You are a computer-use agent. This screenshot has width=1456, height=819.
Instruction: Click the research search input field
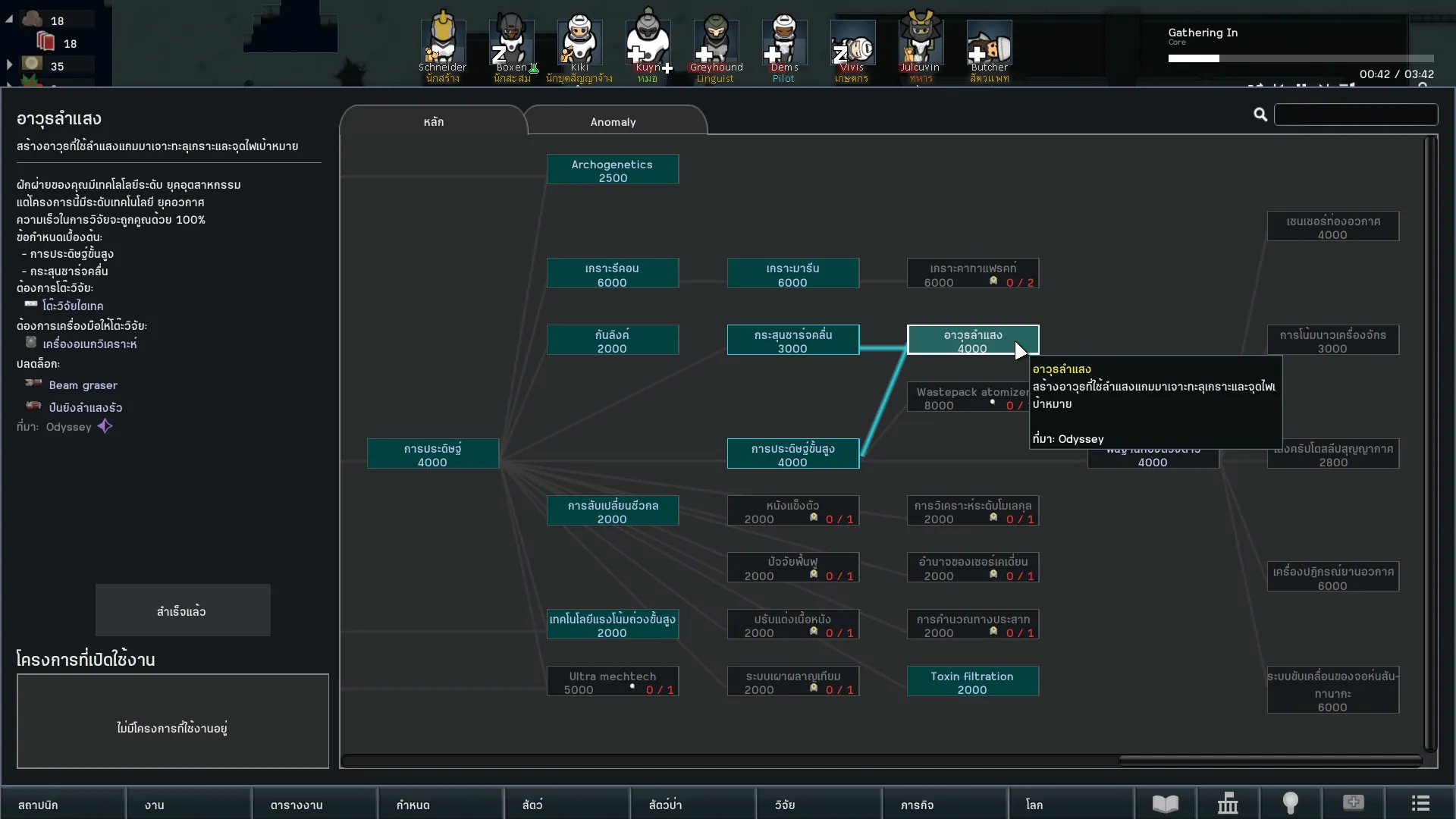click(1356, 115)
